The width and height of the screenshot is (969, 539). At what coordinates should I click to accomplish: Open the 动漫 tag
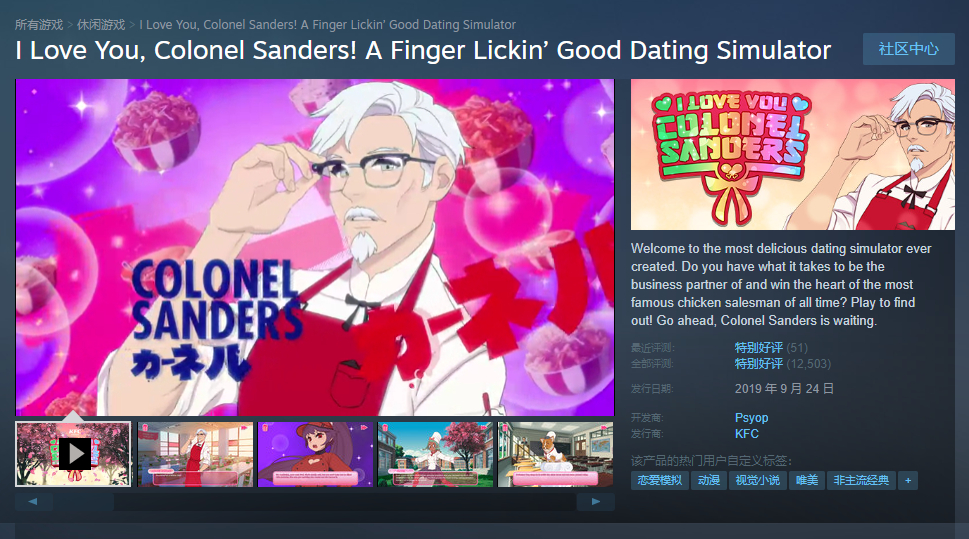[709, 480]
